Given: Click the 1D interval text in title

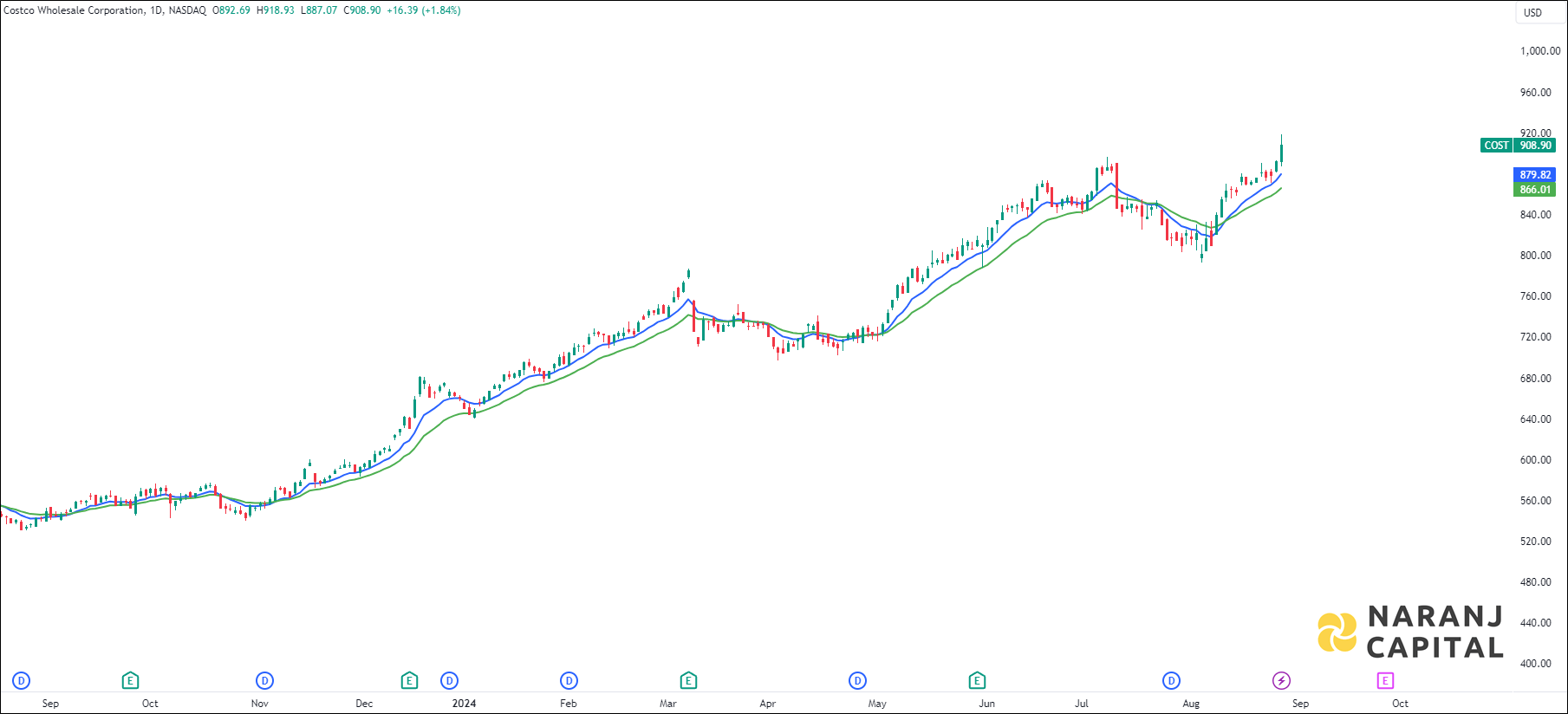Looking at the screenshot, I should 156,10.
